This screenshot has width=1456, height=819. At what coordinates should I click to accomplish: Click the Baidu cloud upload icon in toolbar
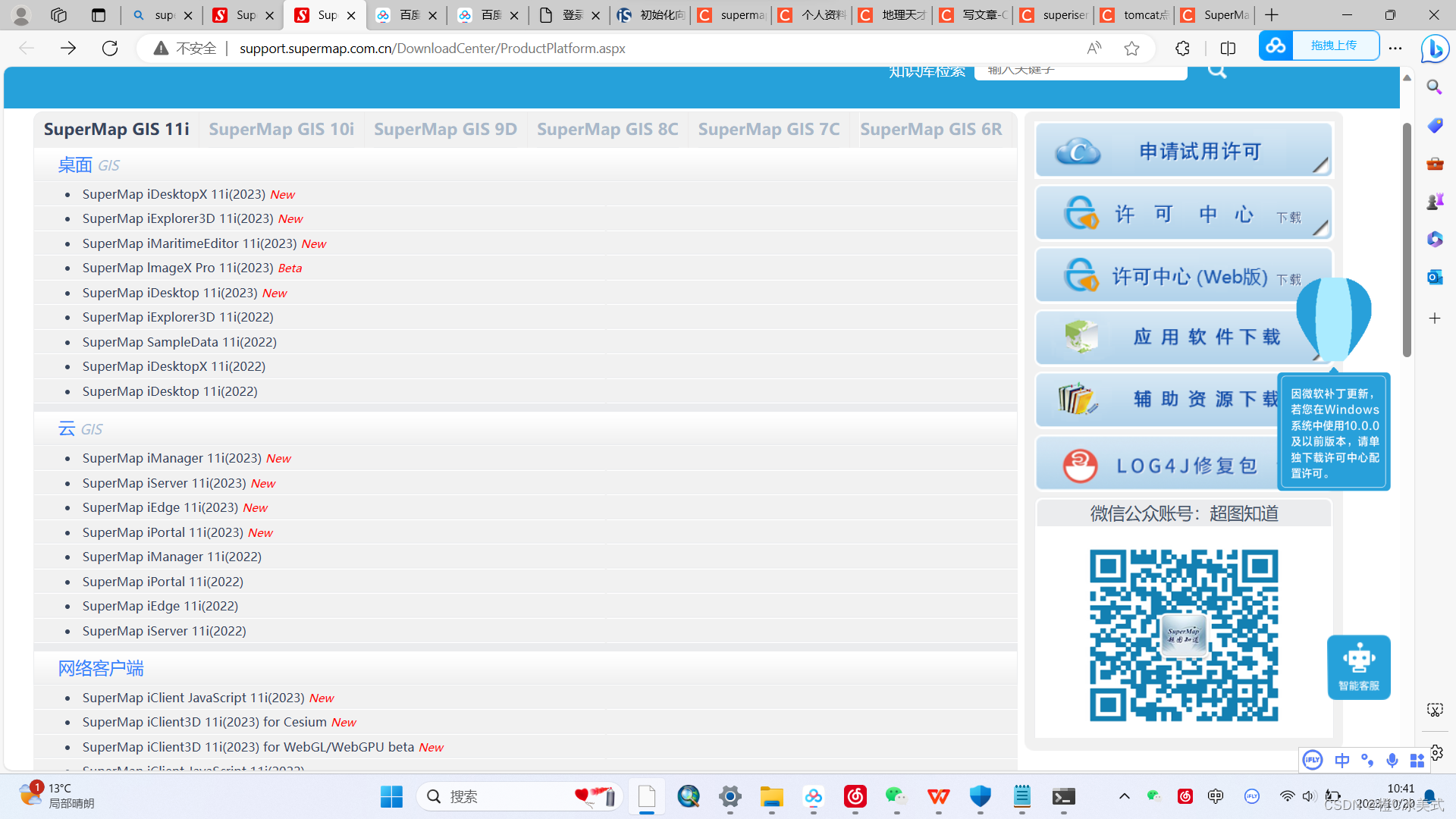pyautogui.click(x=1276, y=45)
